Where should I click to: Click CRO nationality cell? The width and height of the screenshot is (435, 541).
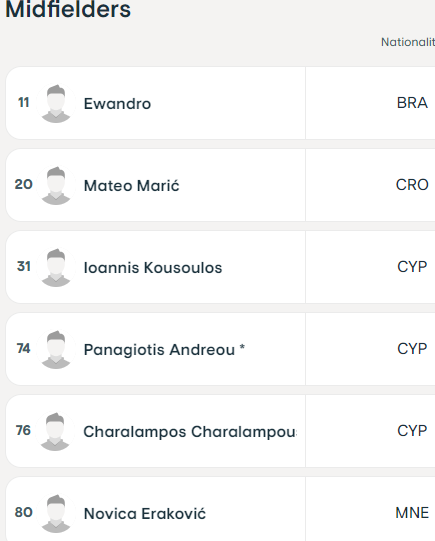point(412,185)
